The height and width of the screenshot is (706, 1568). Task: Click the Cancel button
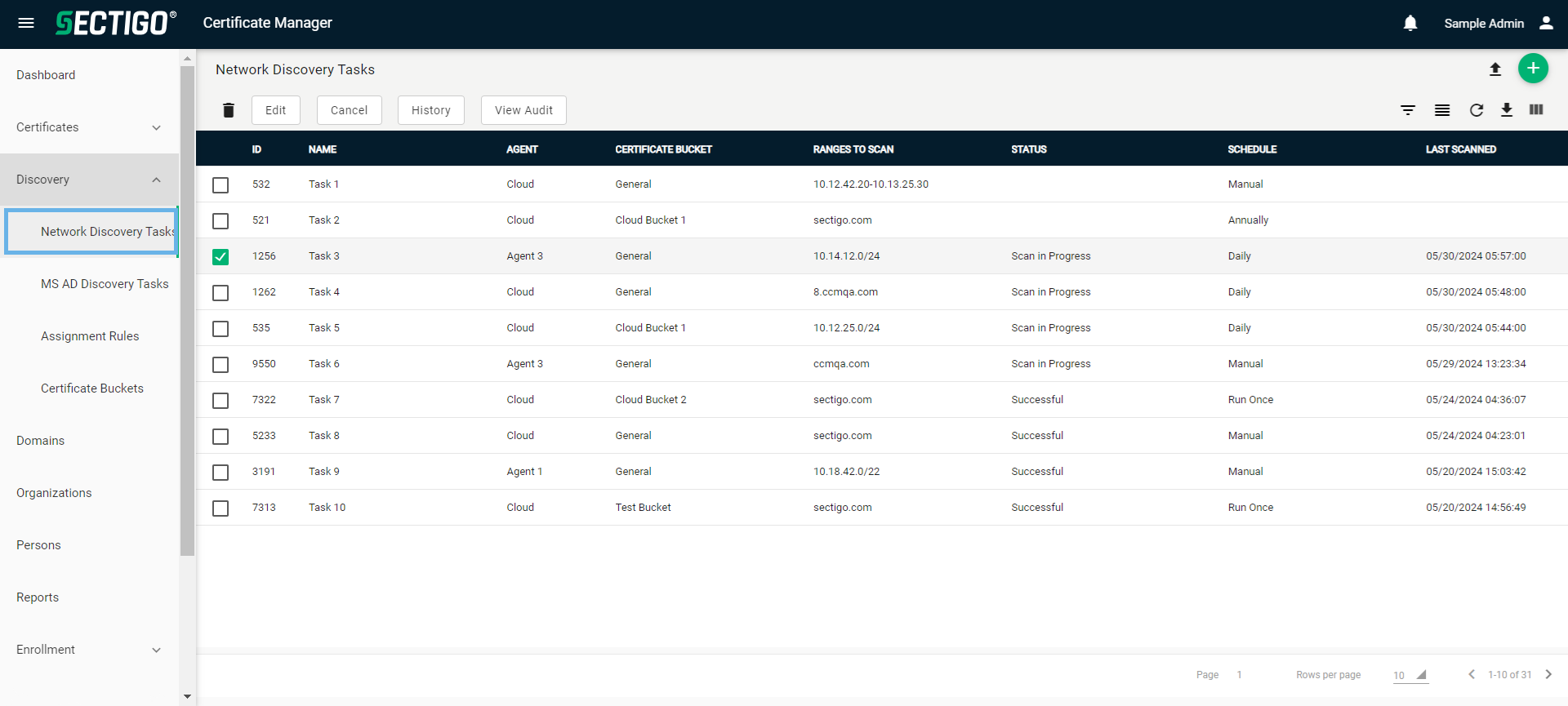tap(350, 110)
